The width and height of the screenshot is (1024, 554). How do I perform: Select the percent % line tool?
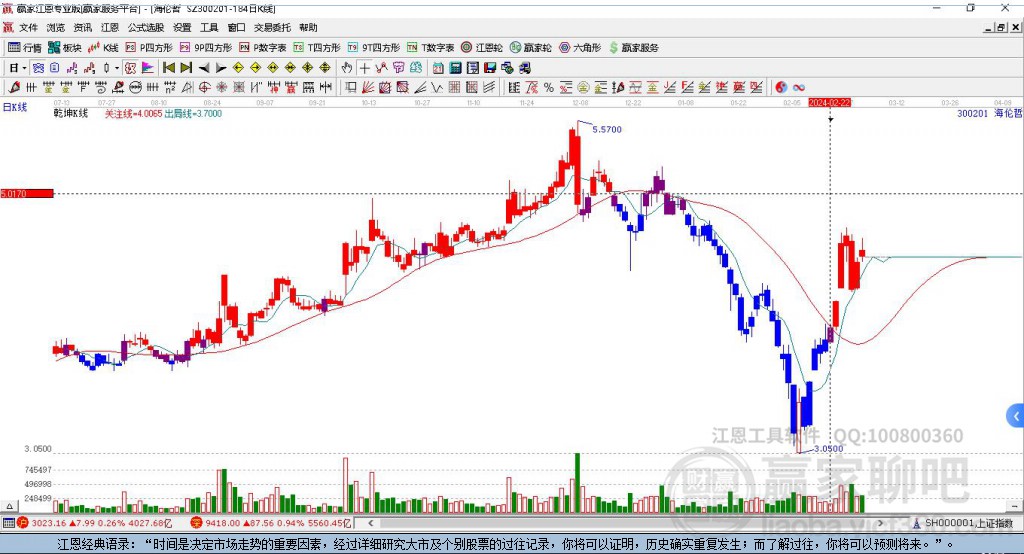coord(549,88)
